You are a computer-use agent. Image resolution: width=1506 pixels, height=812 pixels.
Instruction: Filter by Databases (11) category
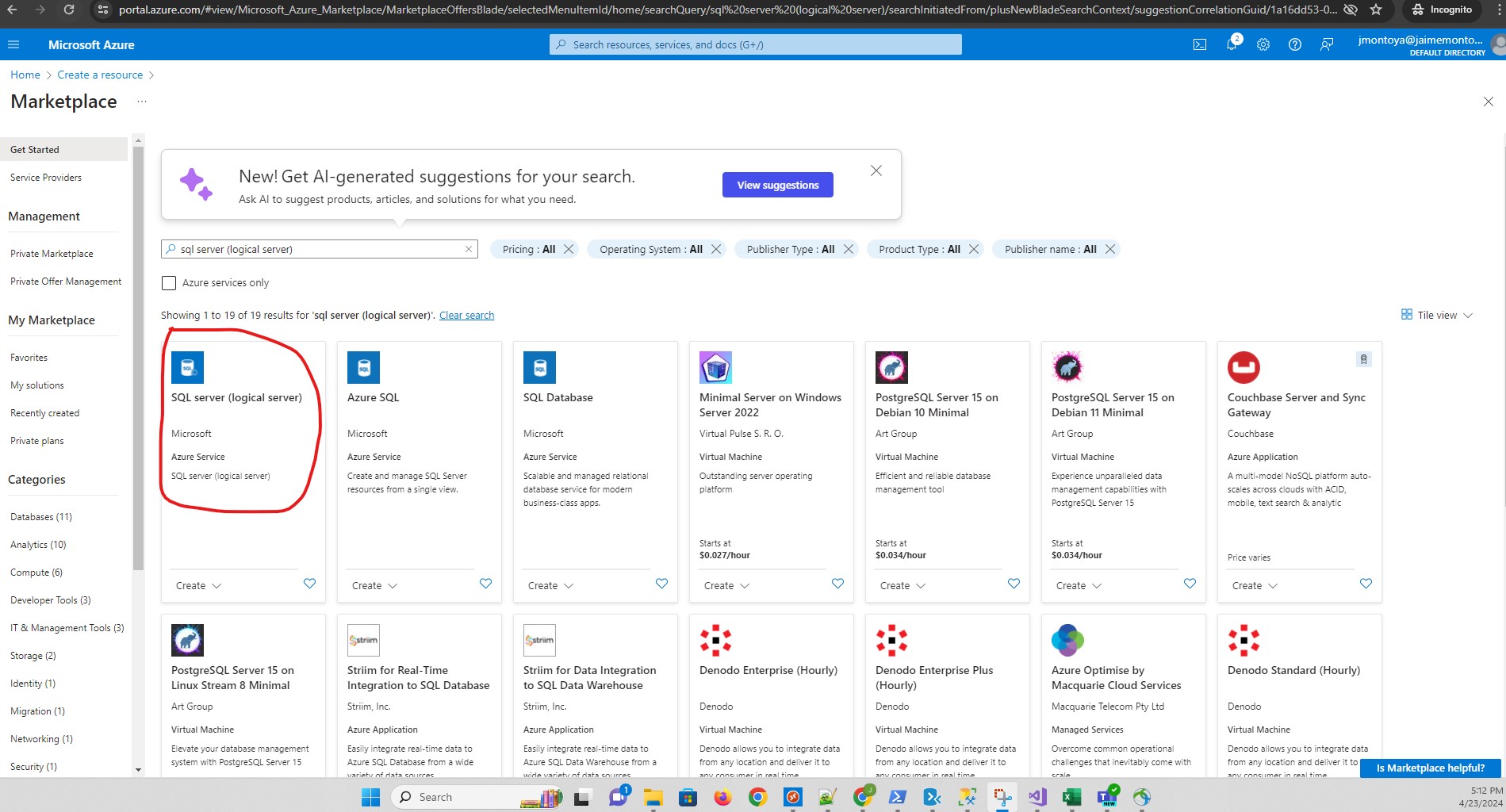tap(41, 517)
